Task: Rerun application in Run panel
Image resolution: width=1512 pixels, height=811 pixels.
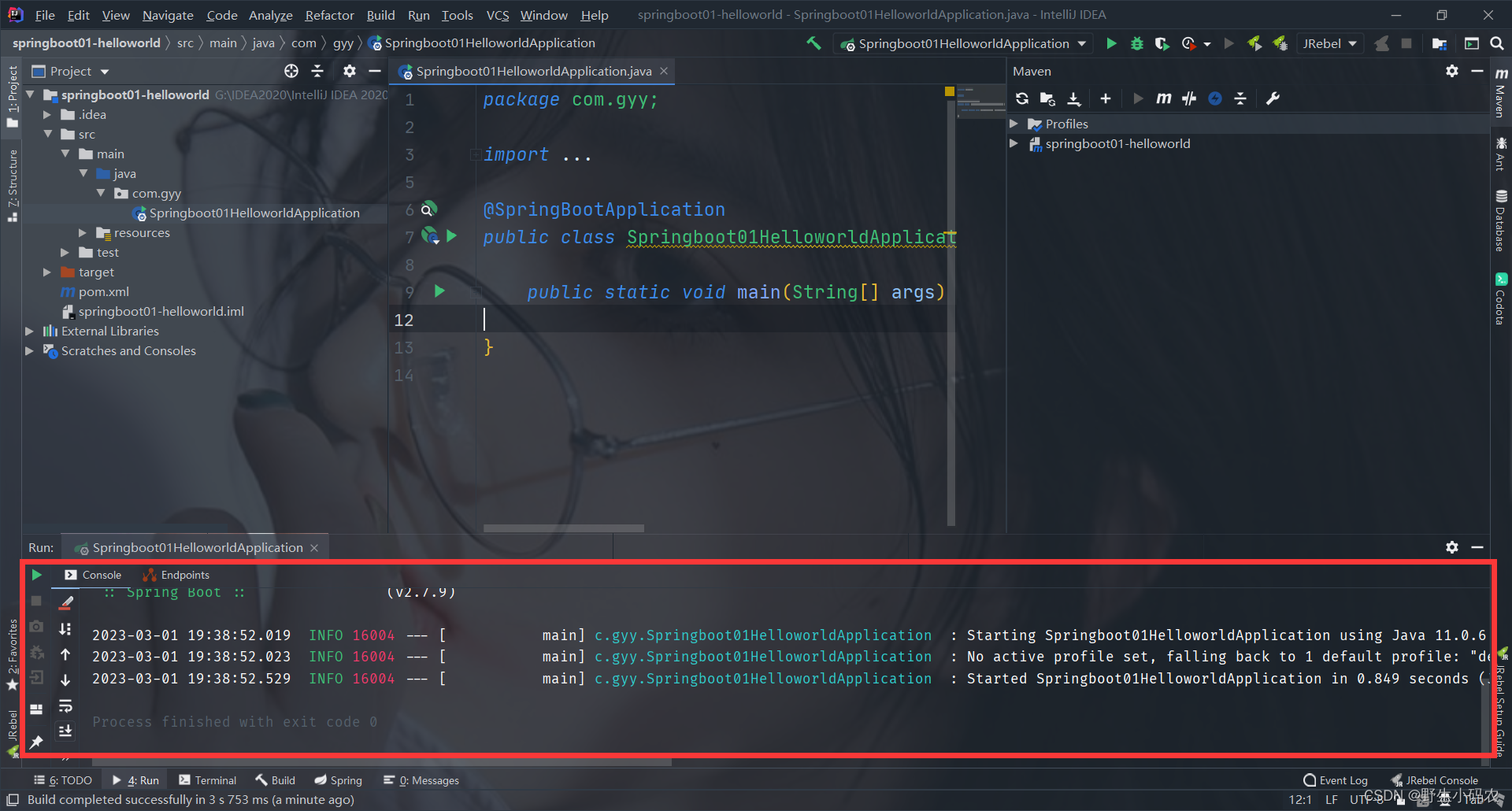Action: click(36, 575)
